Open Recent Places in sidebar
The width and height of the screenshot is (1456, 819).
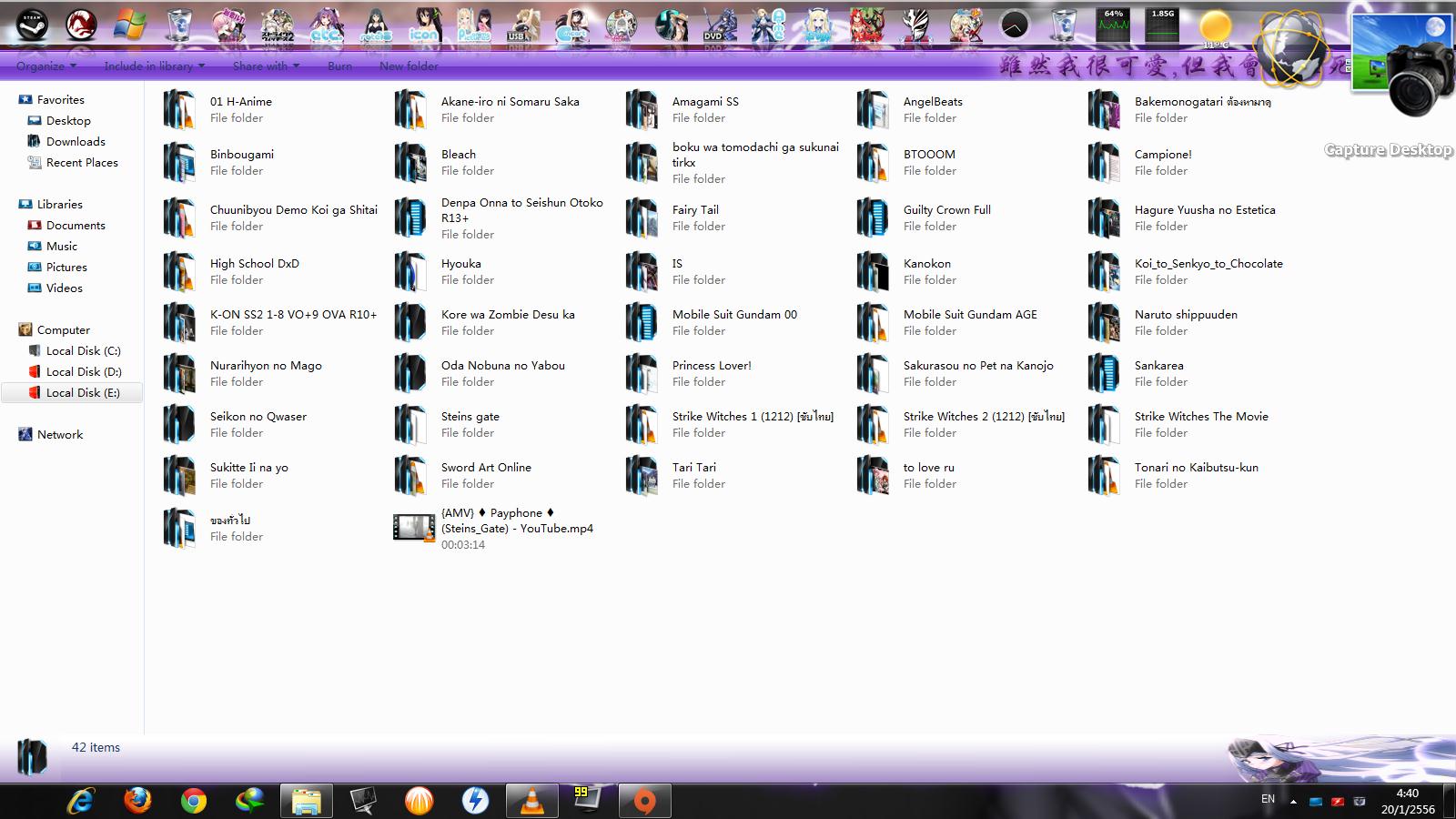[82, 163]
